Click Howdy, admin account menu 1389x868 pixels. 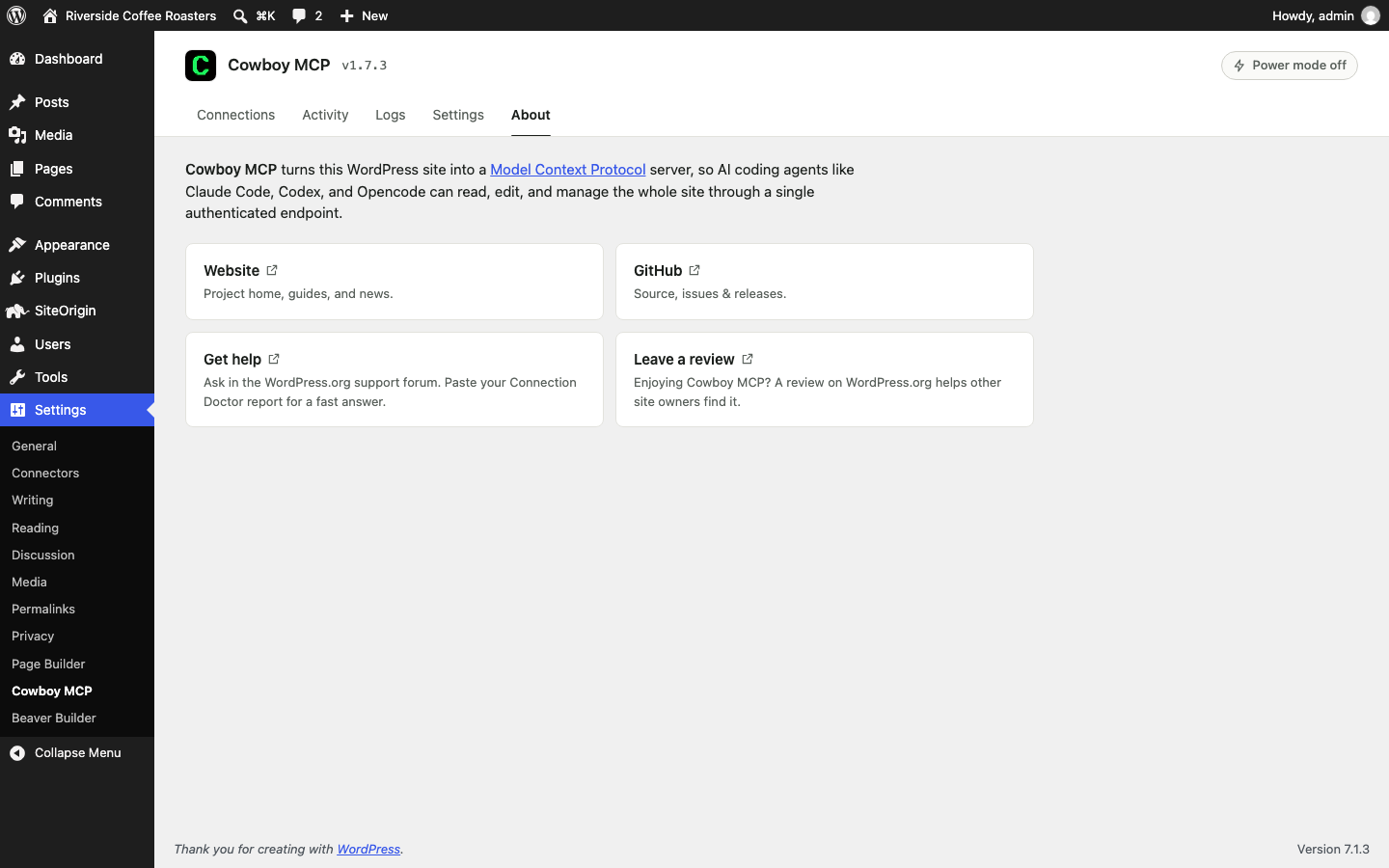click(x=1326, y=15)
